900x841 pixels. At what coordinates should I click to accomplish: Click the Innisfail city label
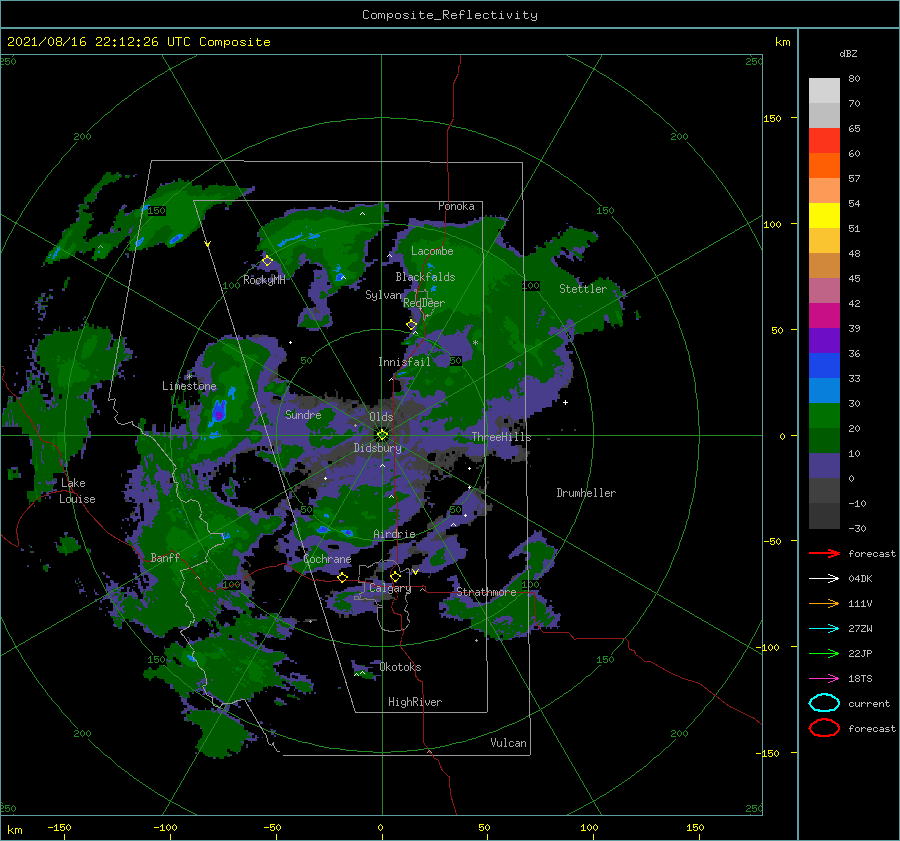click(x=404, y=362)
